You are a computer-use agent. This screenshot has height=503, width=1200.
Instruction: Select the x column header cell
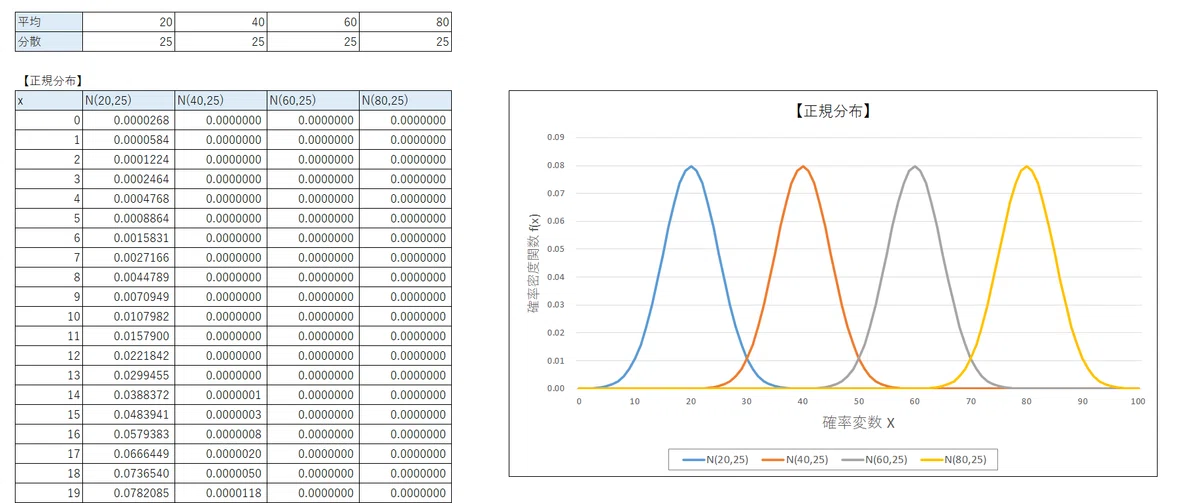[49, 100]
